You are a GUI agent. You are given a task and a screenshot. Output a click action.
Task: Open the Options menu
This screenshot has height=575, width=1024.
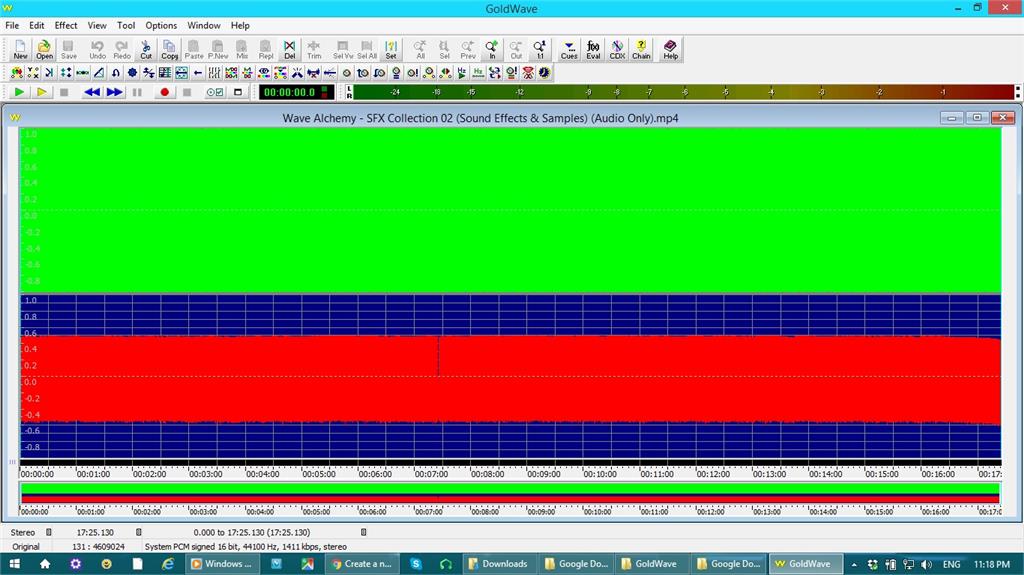pos(161,25)
